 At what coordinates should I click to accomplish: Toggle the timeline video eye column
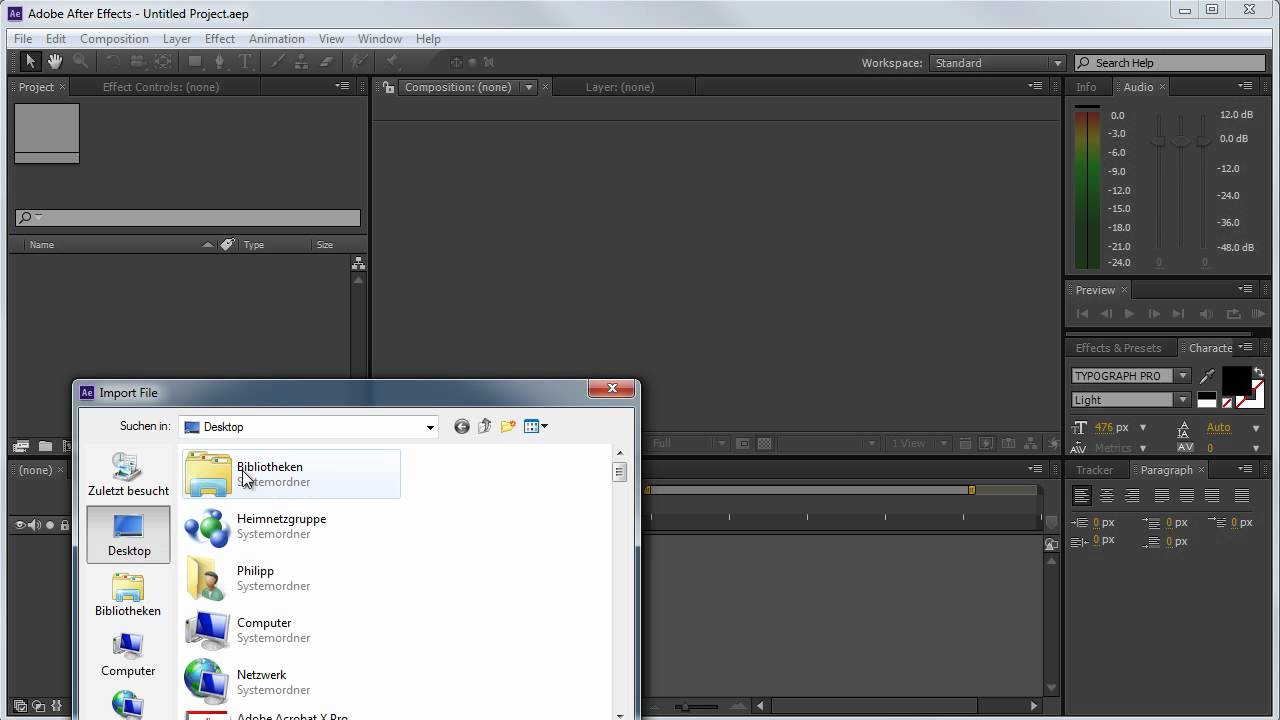tap(20, 525)
